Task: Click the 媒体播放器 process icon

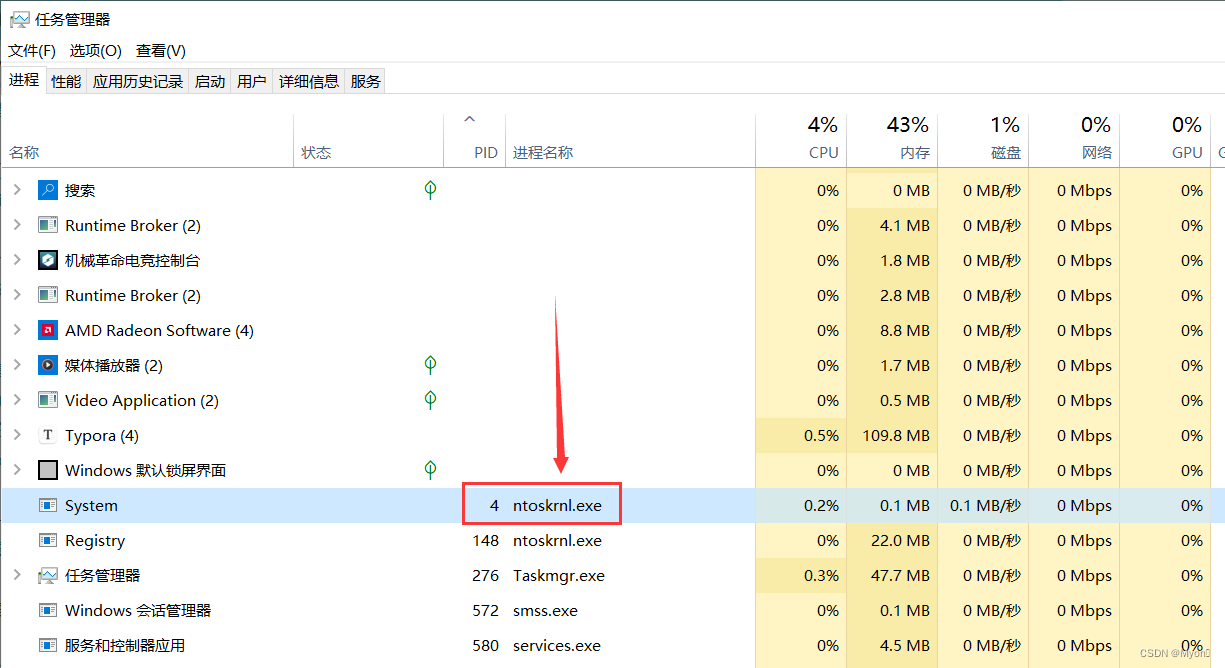Action: click(48, 365)
